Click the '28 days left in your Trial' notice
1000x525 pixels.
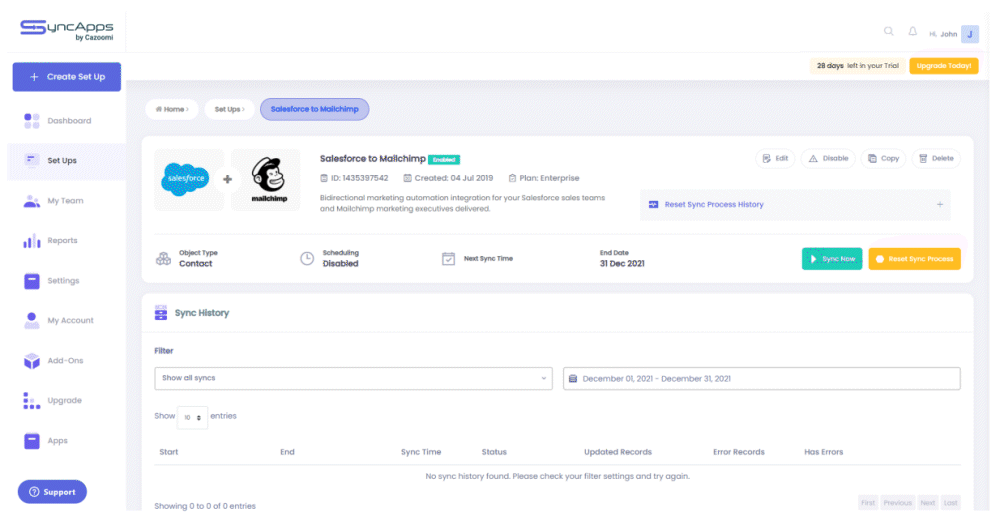[x=857, y=66]
